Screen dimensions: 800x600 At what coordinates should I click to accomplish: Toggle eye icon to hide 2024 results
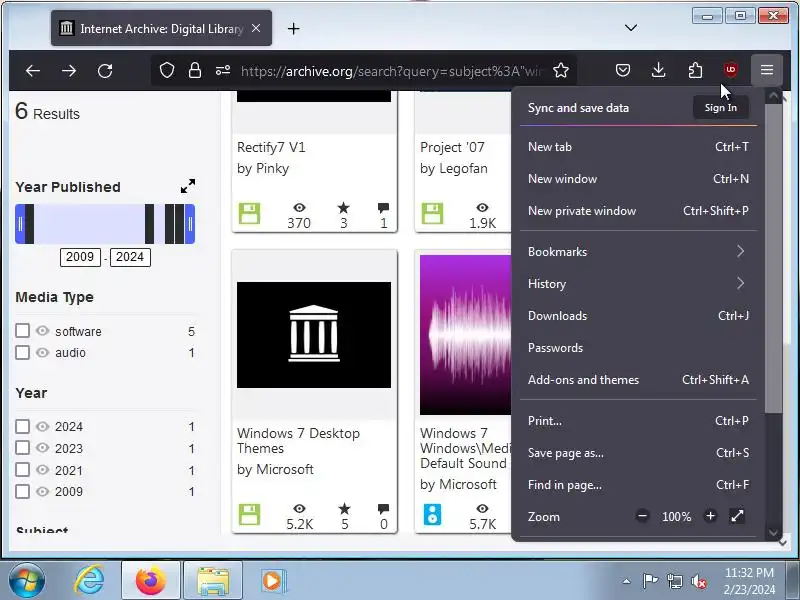[43, 427]
